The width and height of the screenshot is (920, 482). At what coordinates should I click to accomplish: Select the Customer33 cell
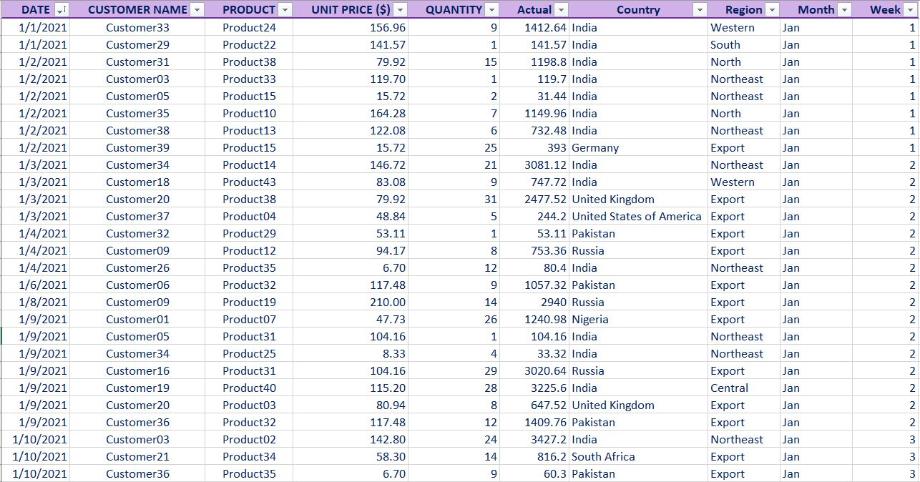[x=137, y=27]
